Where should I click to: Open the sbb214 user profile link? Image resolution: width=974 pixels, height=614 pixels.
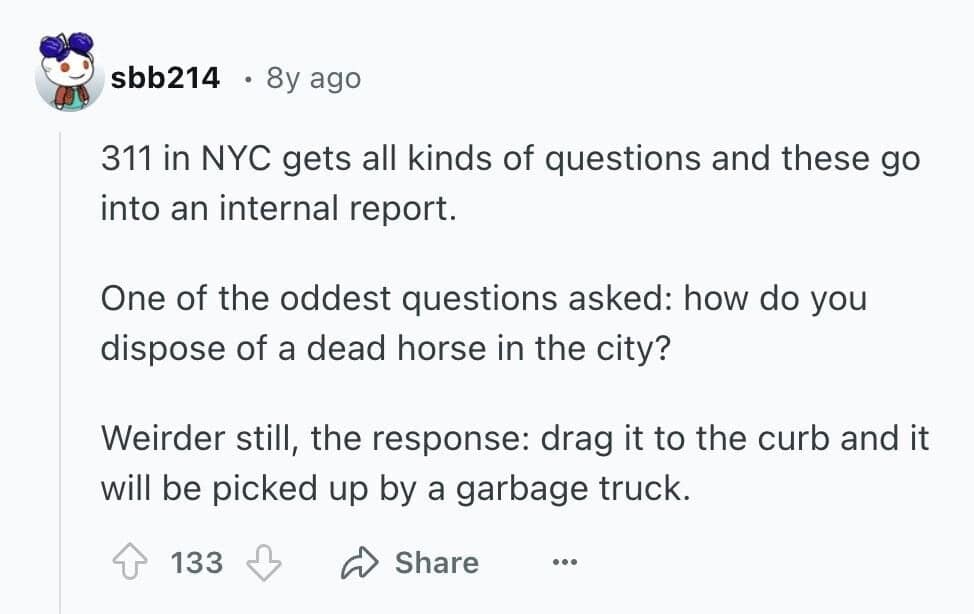click(x=165, y=78)
